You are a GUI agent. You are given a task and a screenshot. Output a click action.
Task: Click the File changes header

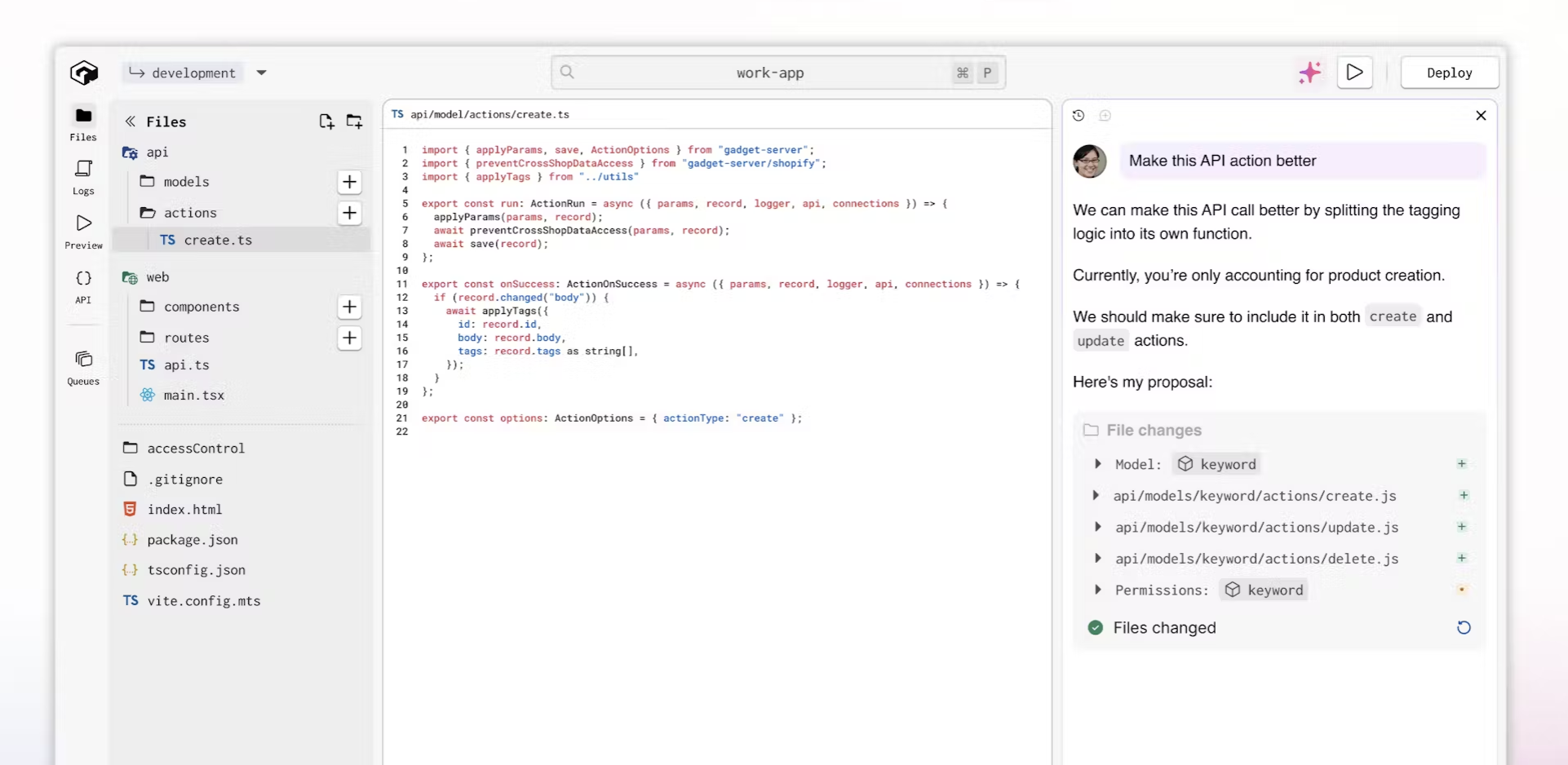[1143, 431]
